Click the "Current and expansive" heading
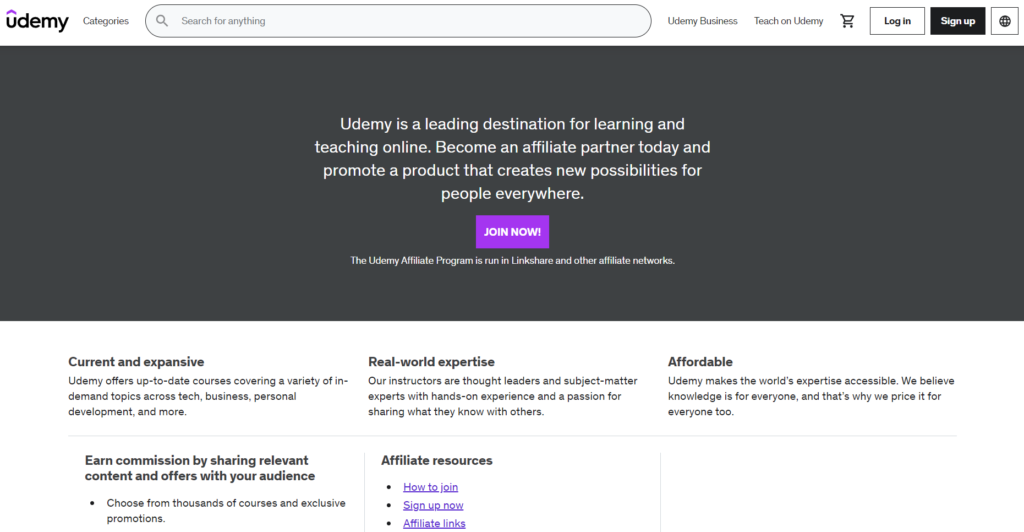 tap(136, 362)
